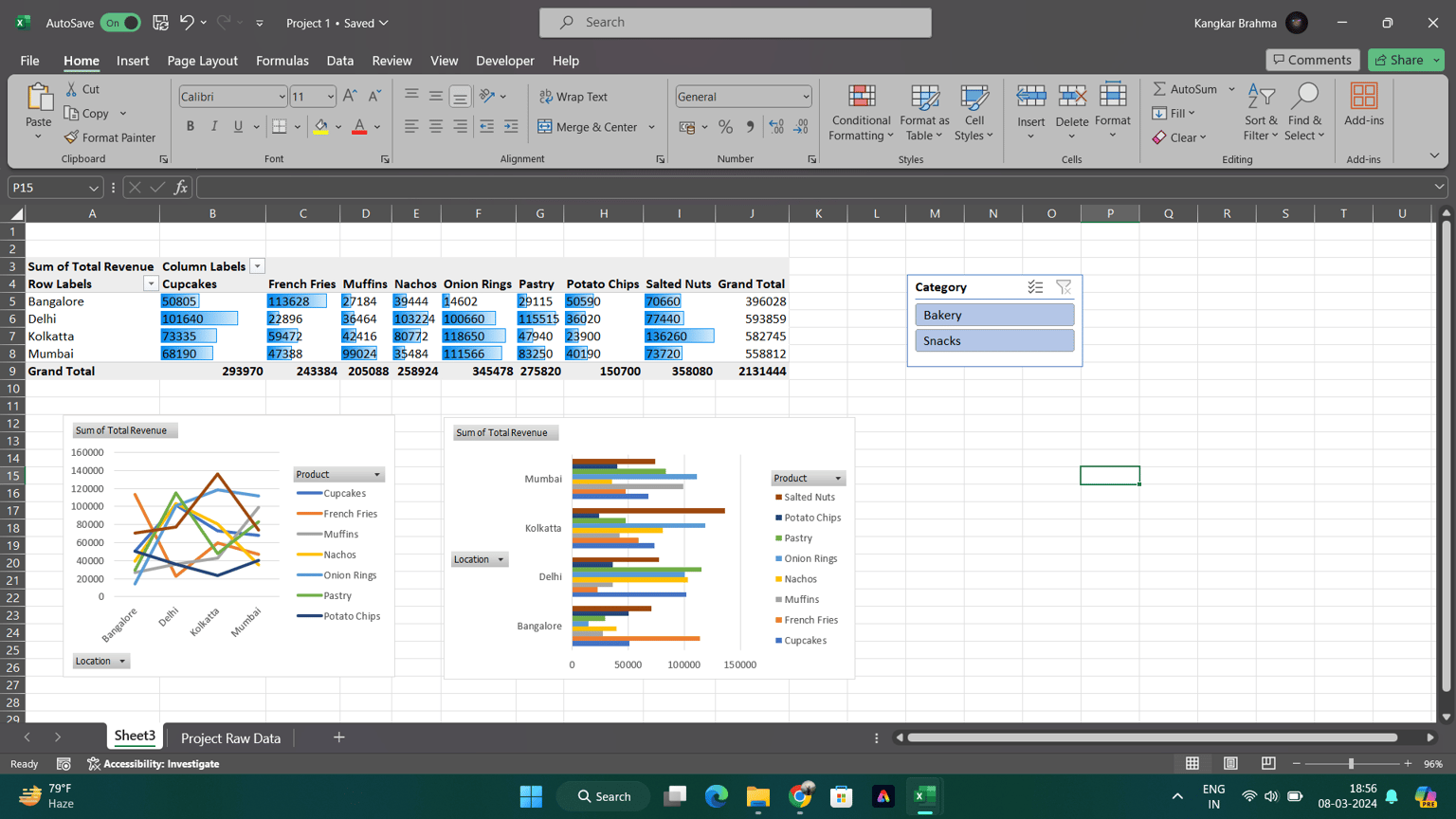The image size is (1456, 819).
Task: Click the Share button
Action: click(1399, 60)
